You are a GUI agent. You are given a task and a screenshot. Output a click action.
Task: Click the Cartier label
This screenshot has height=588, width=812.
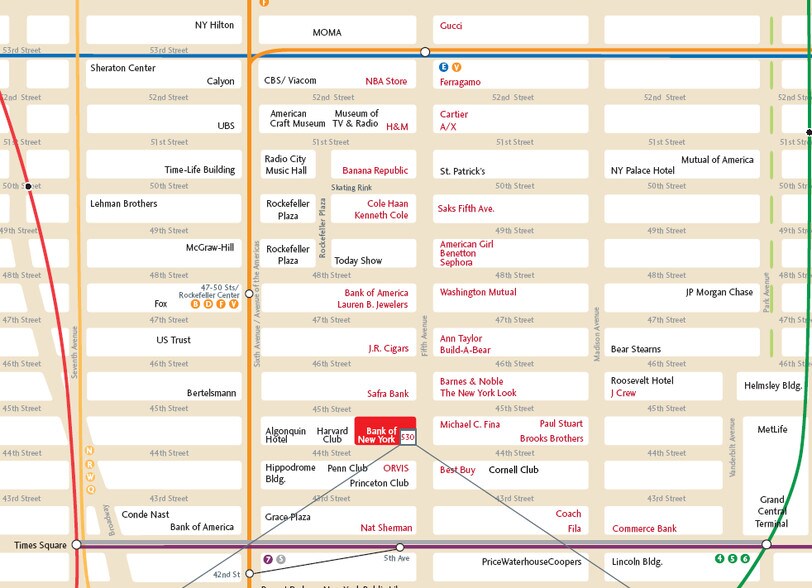click(454, 114)
